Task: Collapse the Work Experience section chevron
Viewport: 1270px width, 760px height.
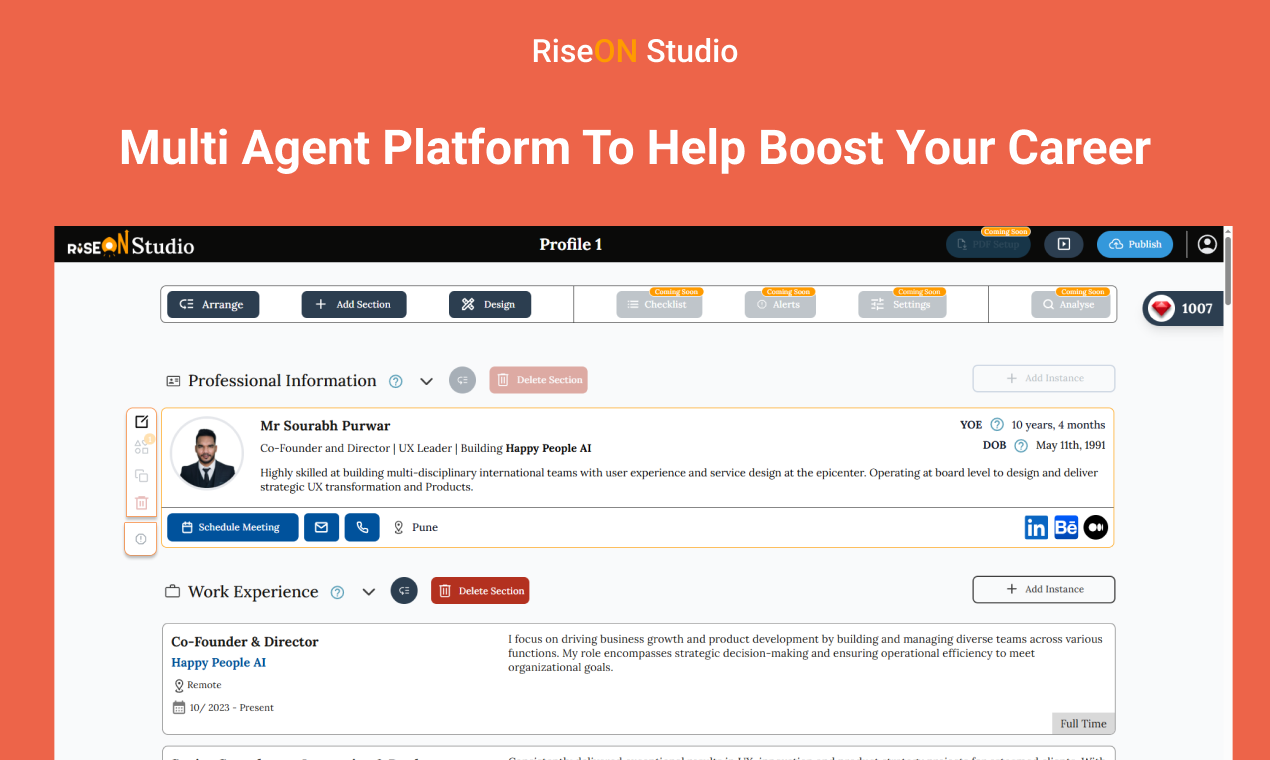Action: coord(368,592)
